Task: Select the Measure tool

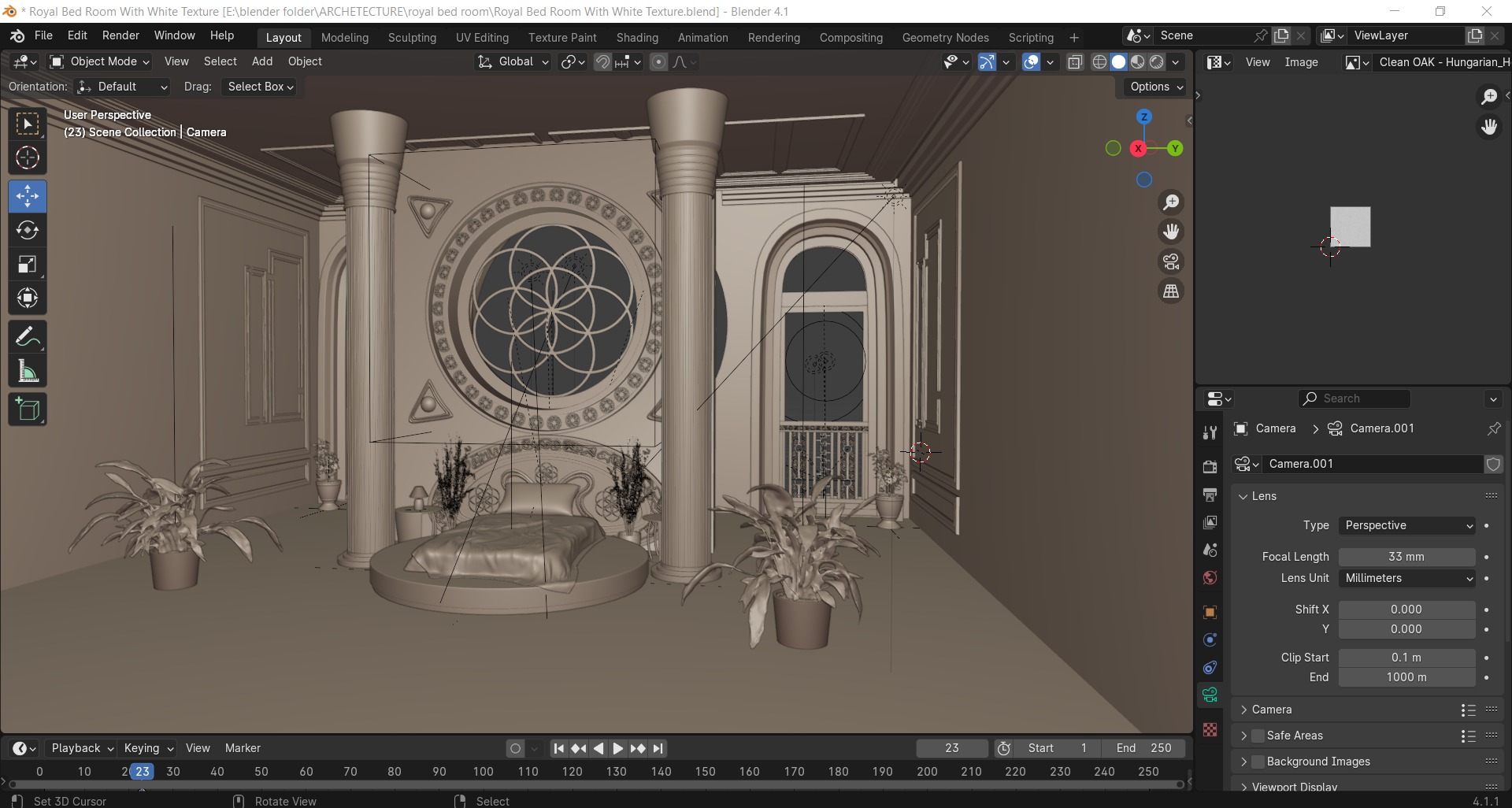Action: click(x=28, y=371)
